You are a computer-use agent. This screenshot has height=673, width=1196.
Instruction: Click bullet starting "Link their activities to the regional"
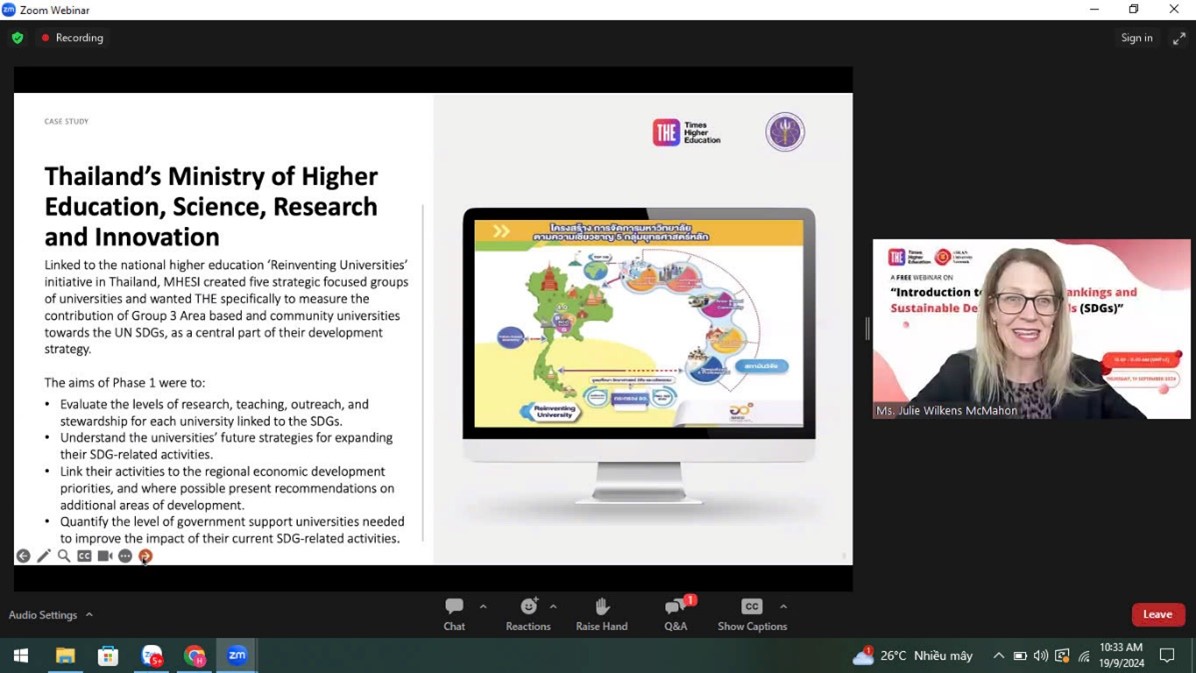click(x=227, y=488)
